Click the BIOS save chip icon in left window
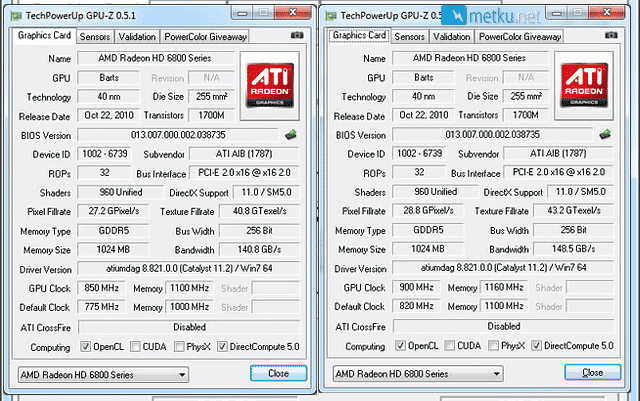640x401 pixels. [x=291, y=134]
